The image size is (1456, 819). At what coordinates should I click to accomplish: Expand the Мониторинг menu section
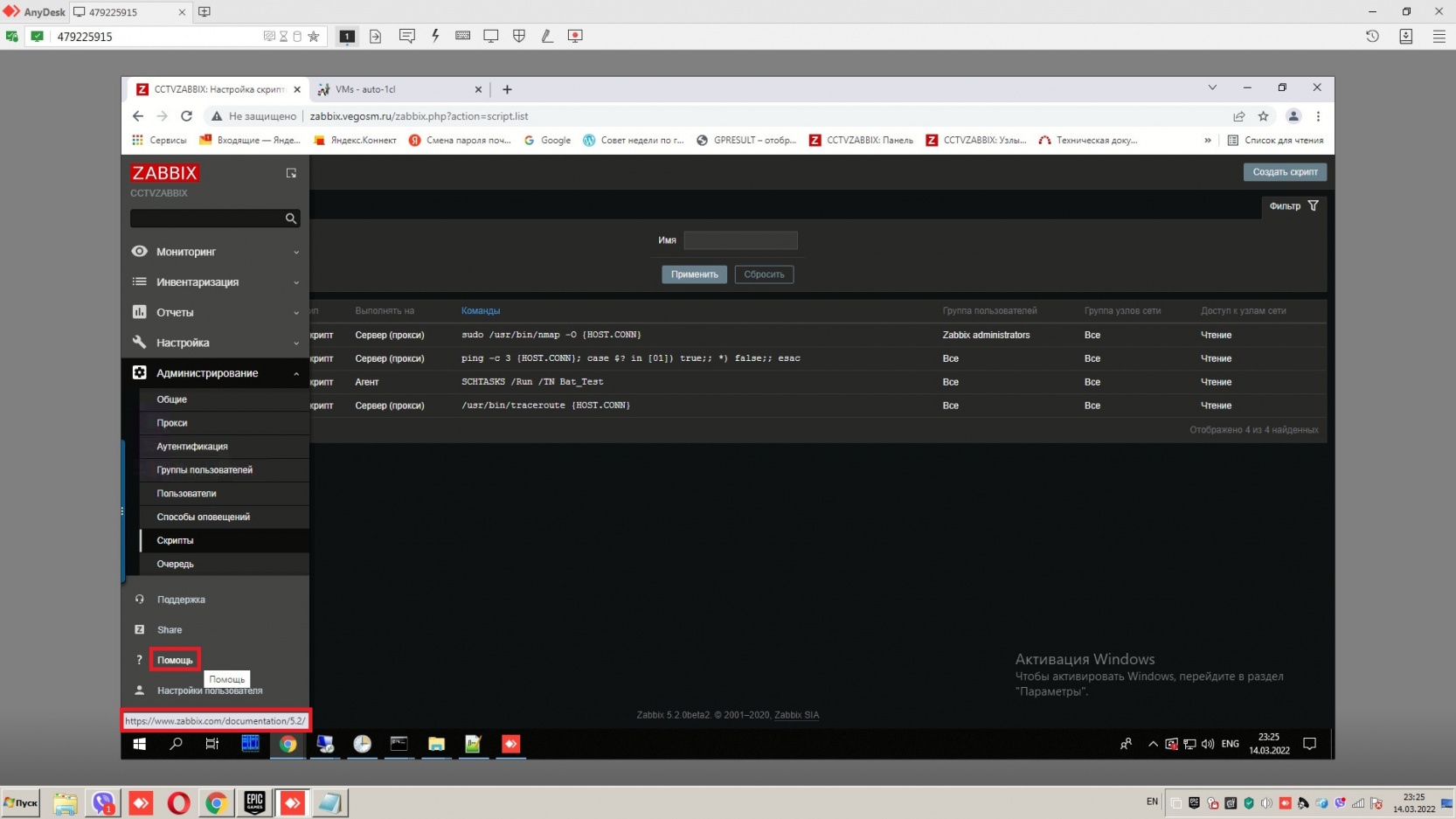coord(215,252)
